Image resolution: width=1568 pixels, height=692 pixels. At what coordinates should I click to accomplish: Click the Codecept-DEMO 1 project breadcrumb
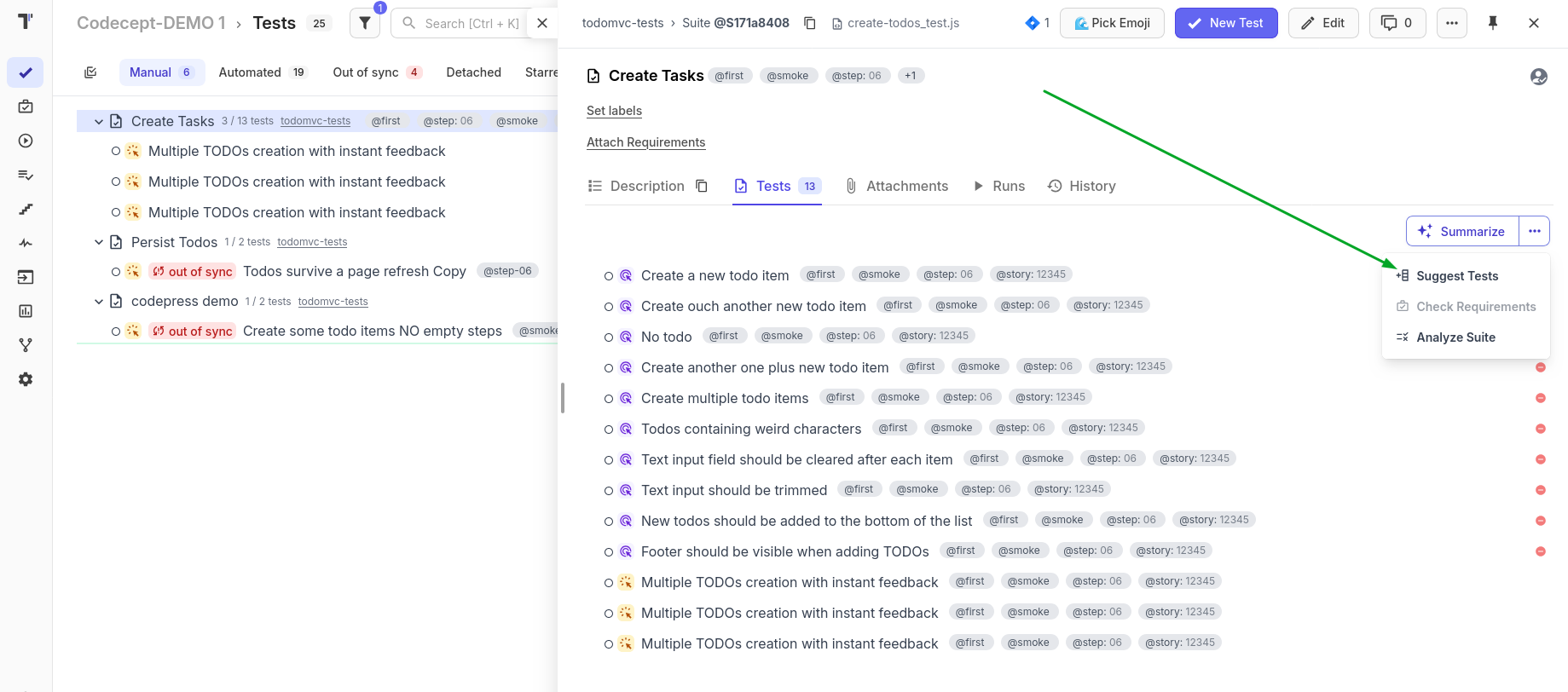[x=151, y=23]
